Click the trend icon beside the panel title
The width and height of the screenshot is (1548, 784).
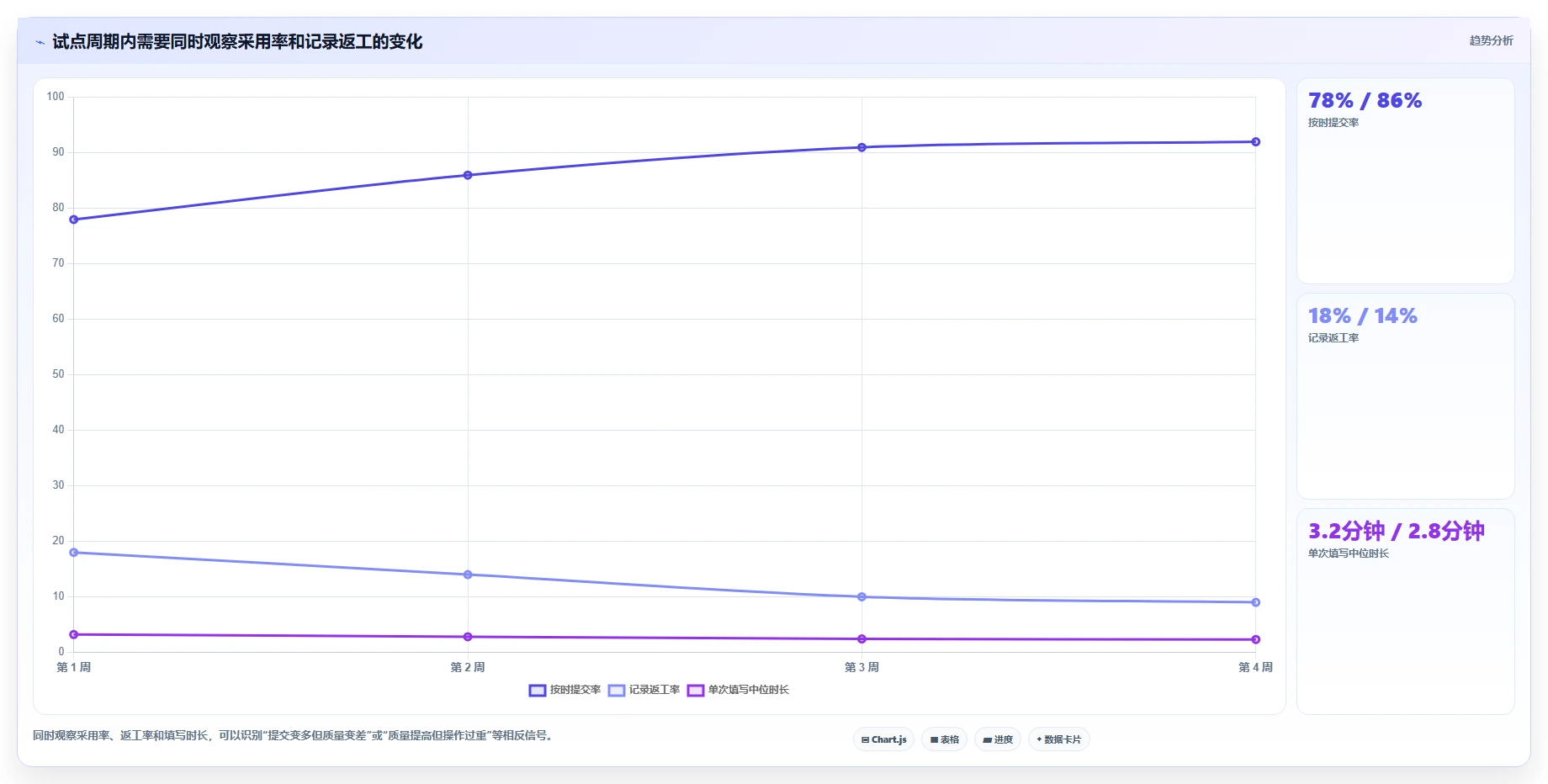pos(40,42)
